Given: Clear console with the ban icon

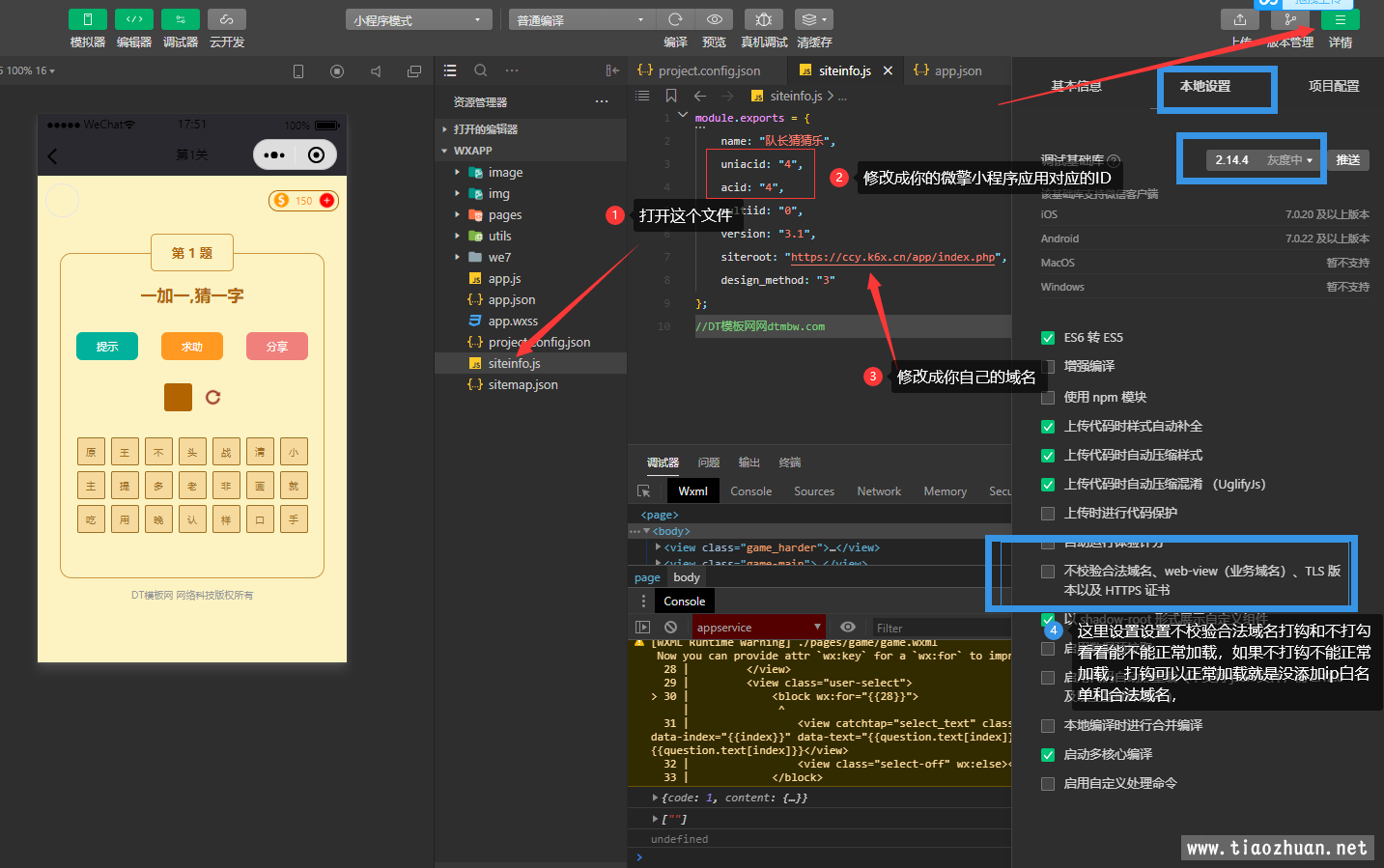Looking at the screenshot, I should coord(671,627).
